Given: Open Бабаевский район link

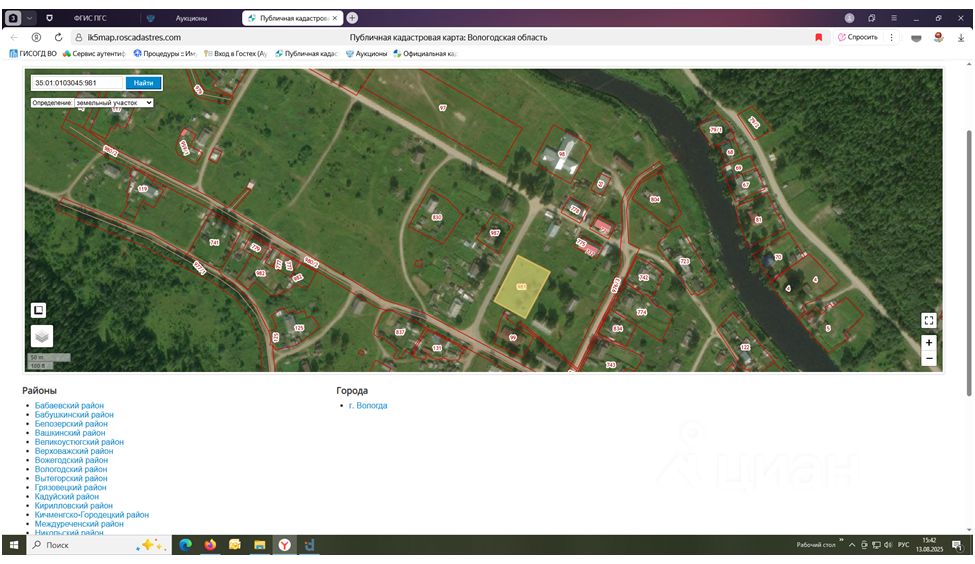Looking at the screenshot, I should pos(69,405).
